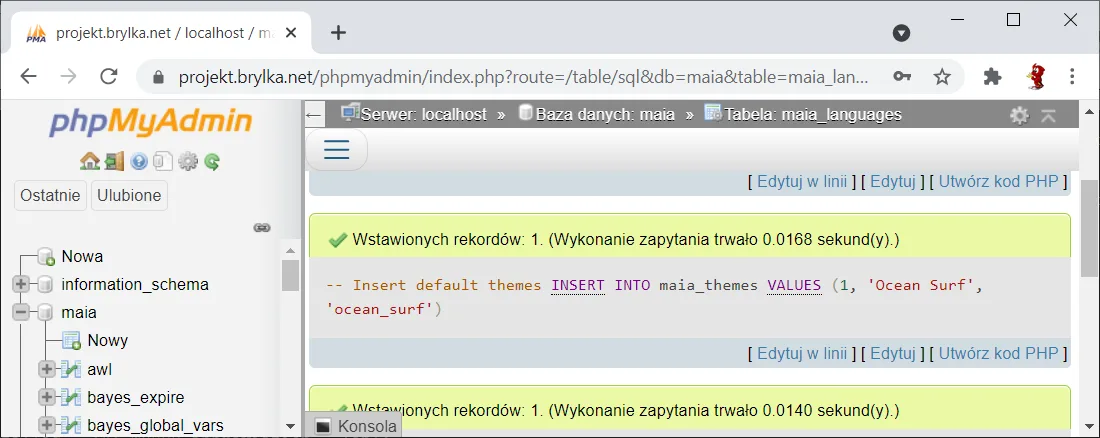Open the phpMyAdmin documentation help icon
This screenshot has width=1100, height=438.
(139, 162)
